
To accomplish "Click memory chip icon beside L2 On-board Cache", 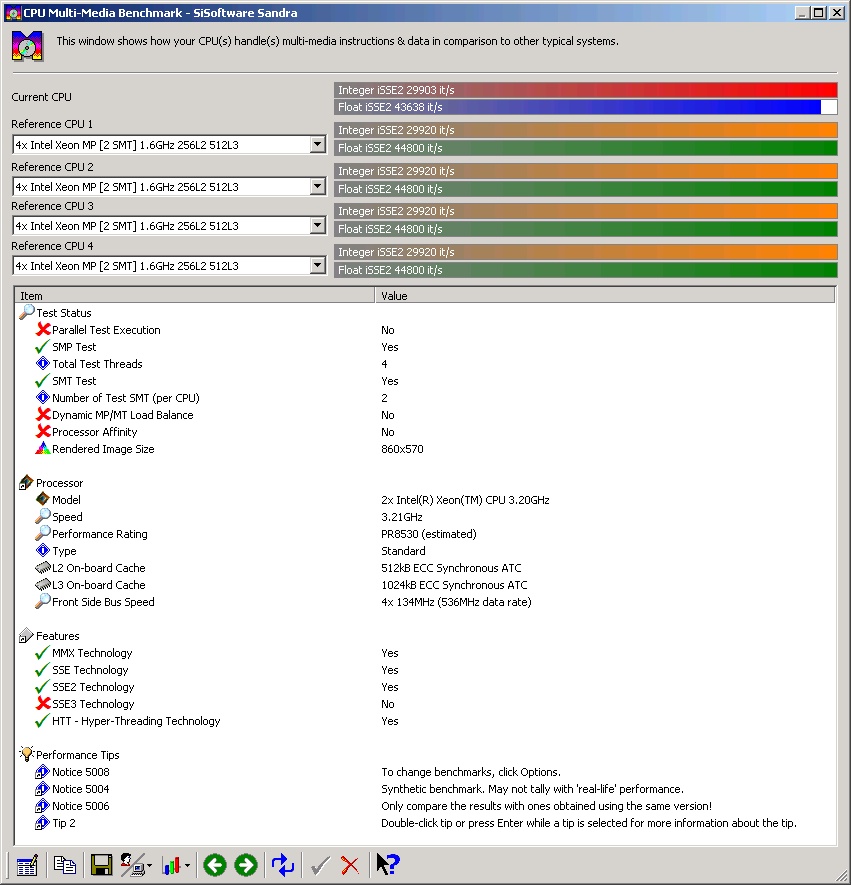I will click(43, 567).
